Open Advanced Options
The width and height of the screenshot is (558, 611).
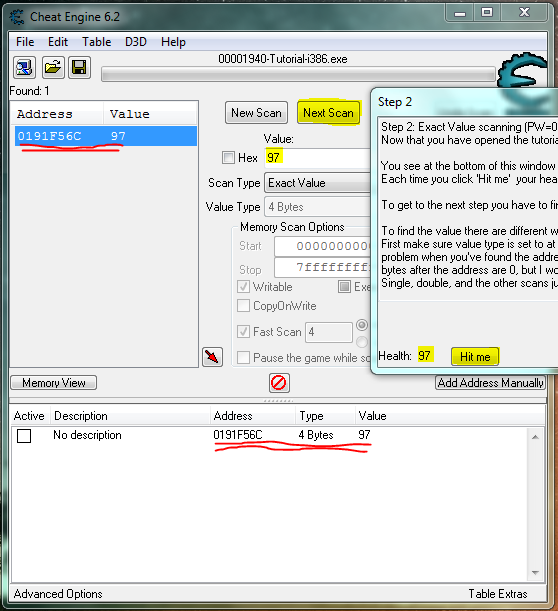tap(58, 594)
